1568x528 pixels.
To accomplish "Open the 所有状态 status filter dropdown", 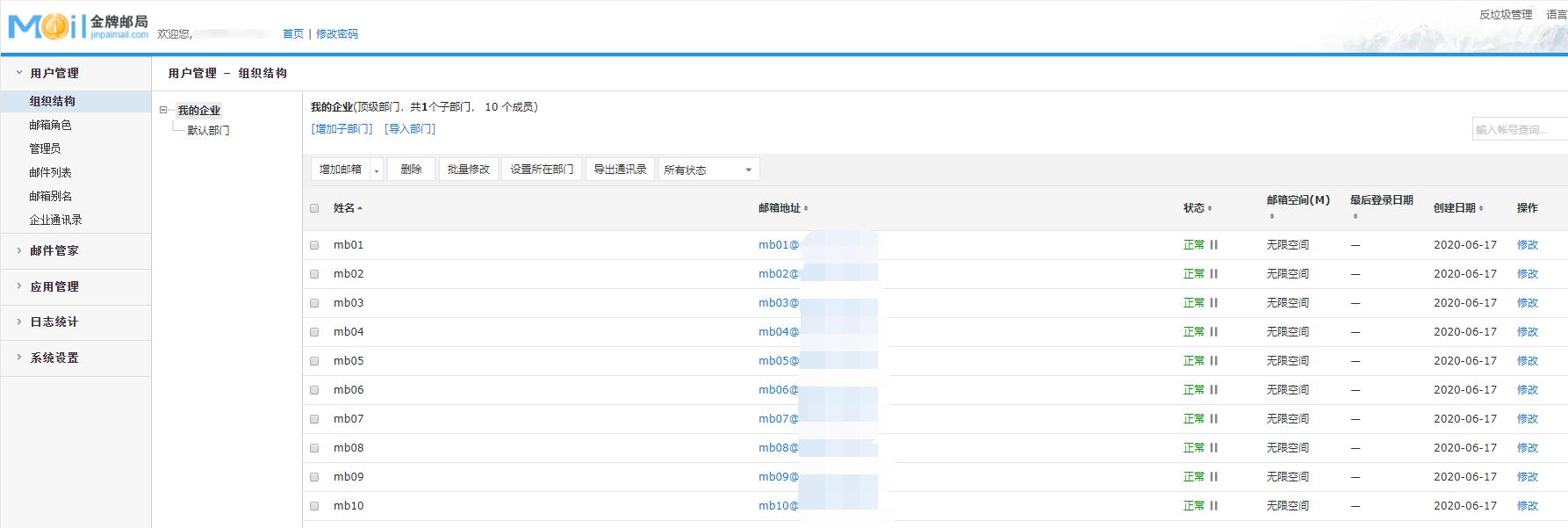I will coord(708,170).
